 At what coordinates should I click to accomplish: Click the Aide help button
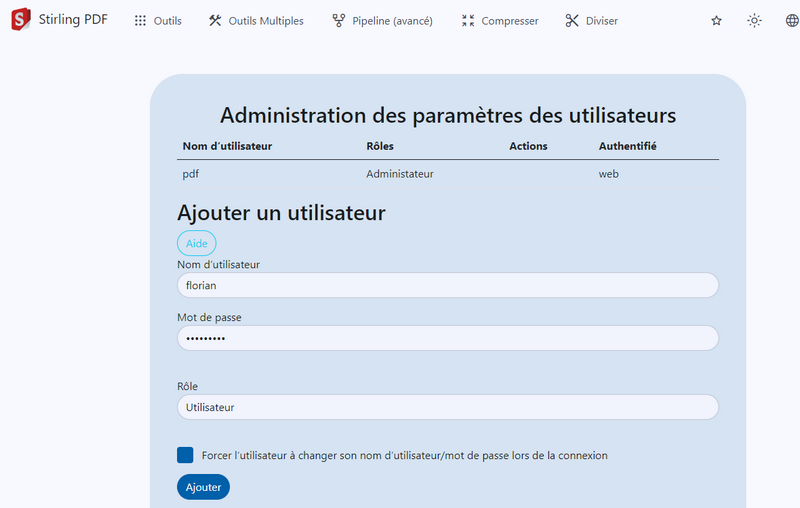[196, 243]
